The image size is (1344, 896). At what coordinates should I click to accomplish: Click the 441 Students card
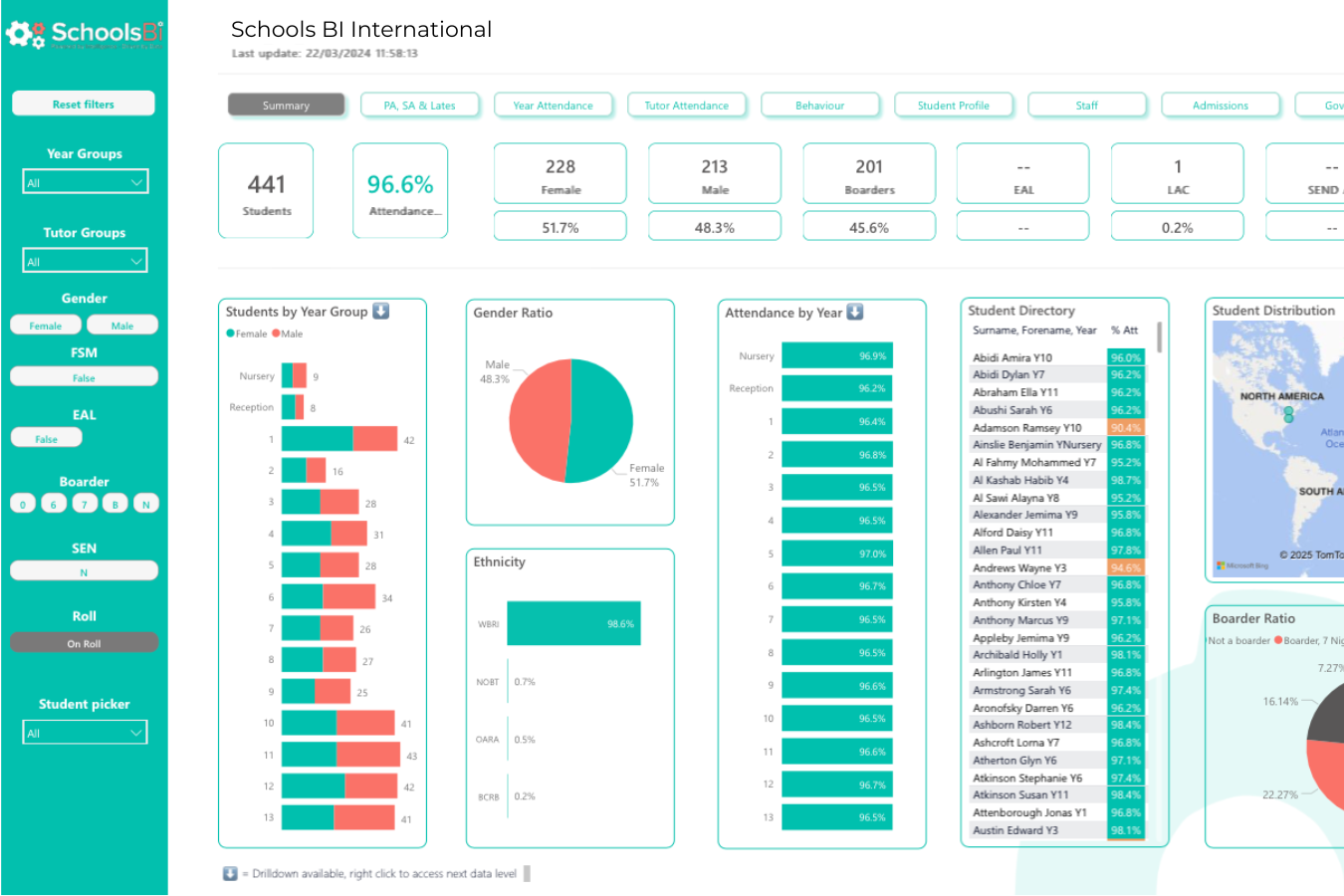click(x=266, y=191)
